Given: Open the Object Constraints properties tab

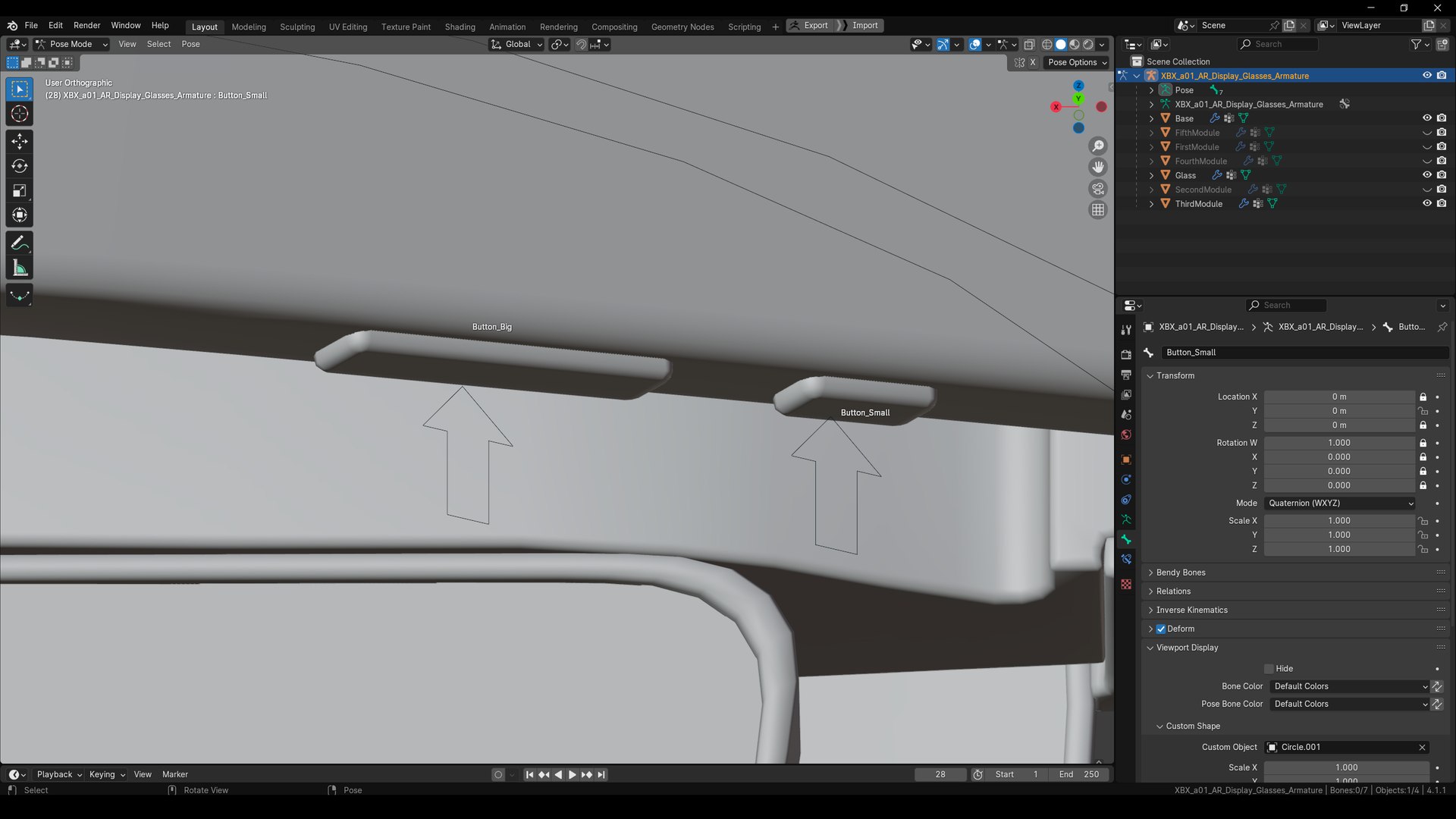Looking at the screenshot, I should pos(1126,500).
